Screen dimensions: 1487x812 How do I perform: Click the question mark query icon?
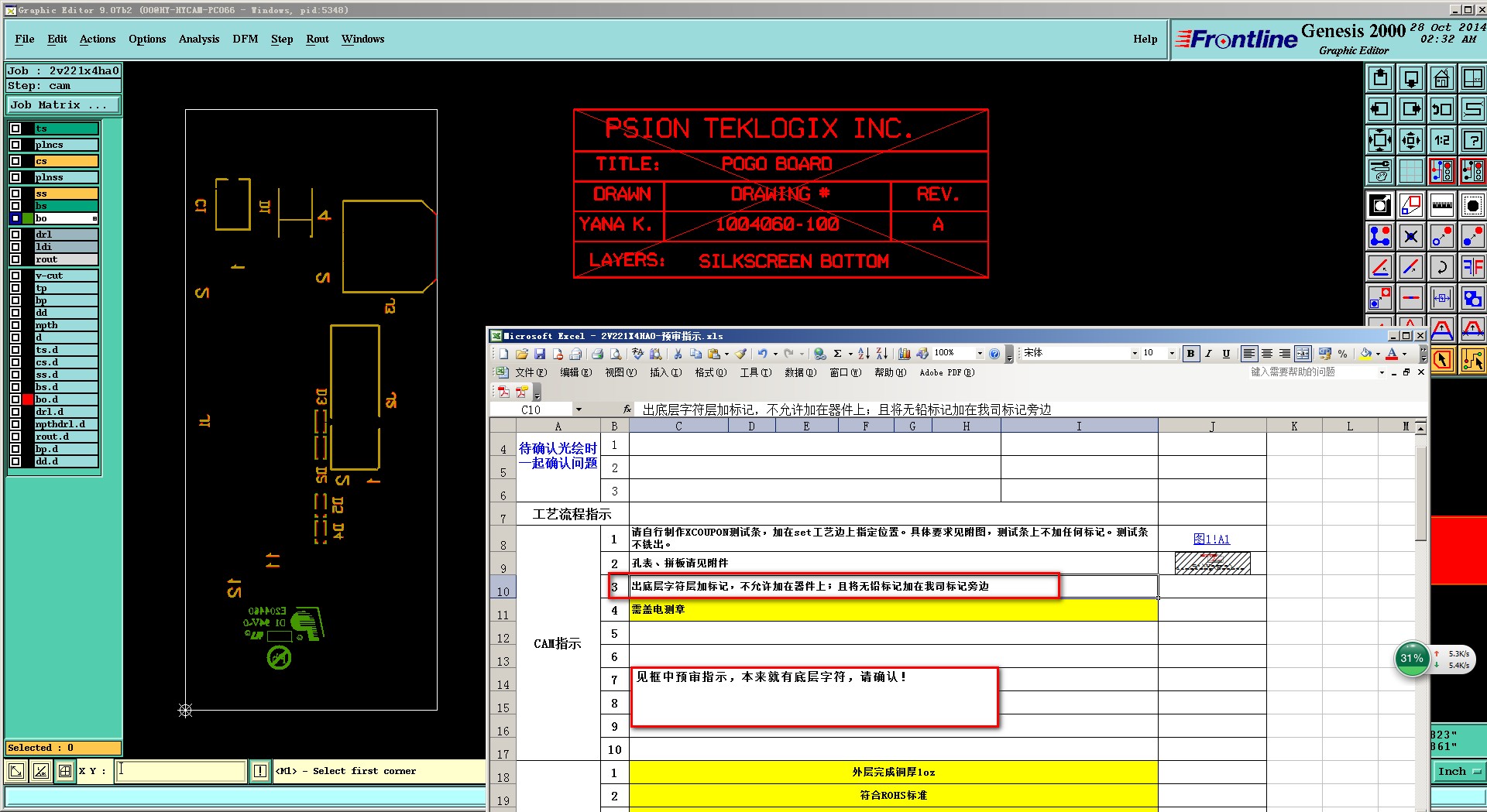click(x=1473, y=140)
